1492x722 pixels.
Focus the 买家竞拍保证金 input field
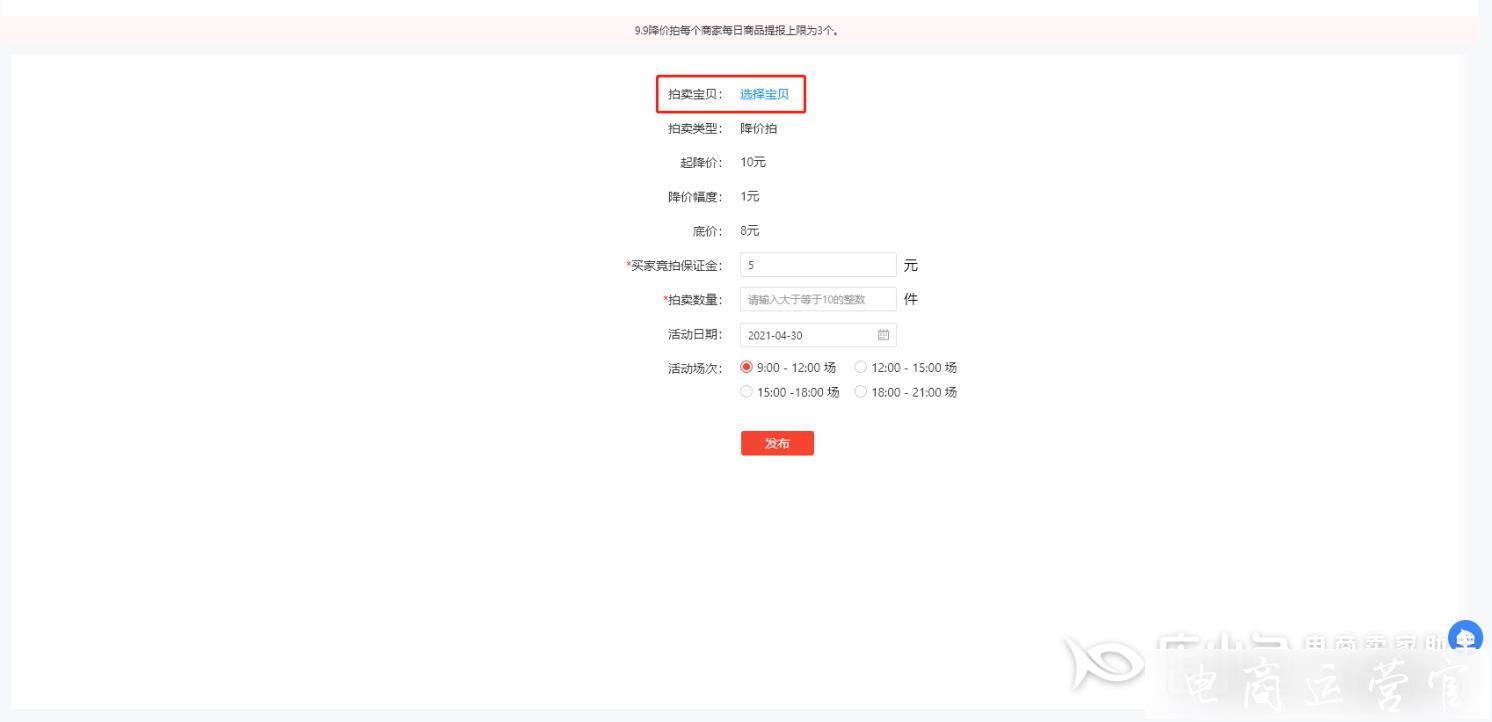point(818,265)
